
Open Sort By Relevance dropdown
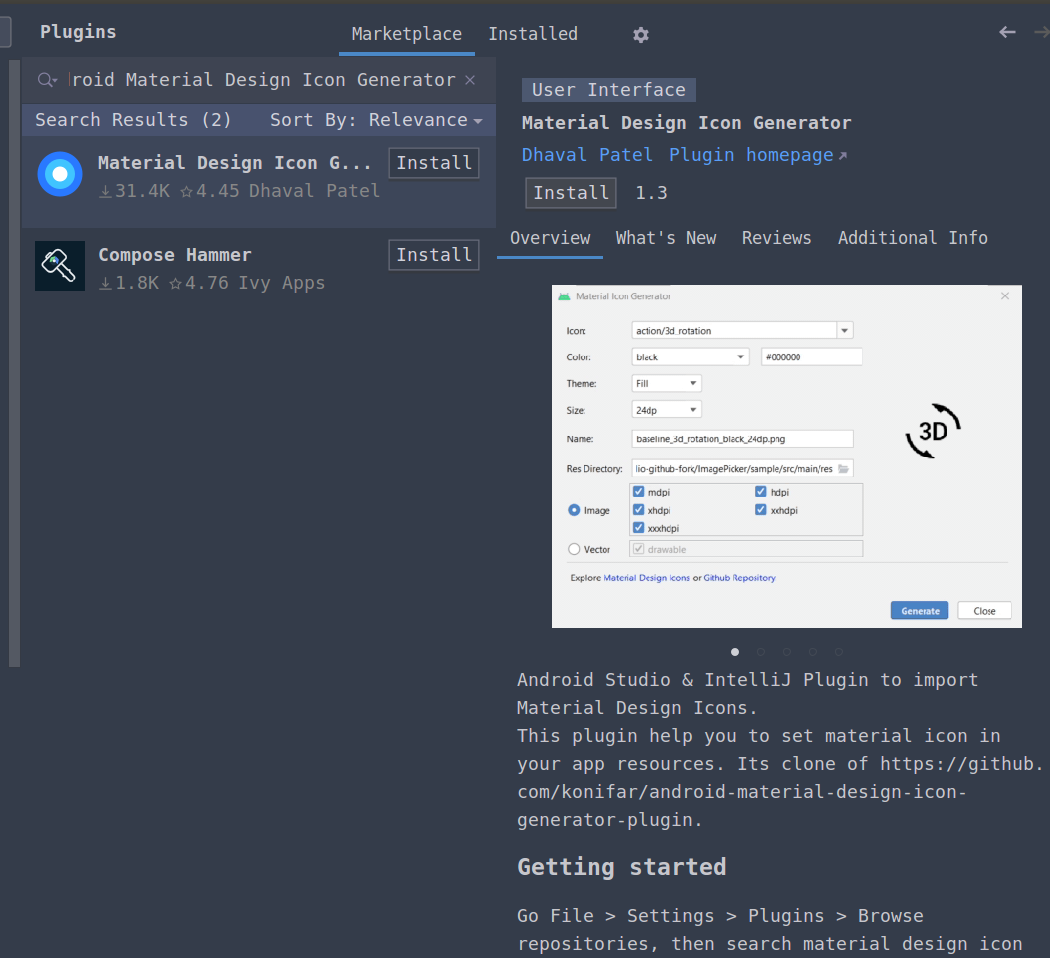coord(376,120)
